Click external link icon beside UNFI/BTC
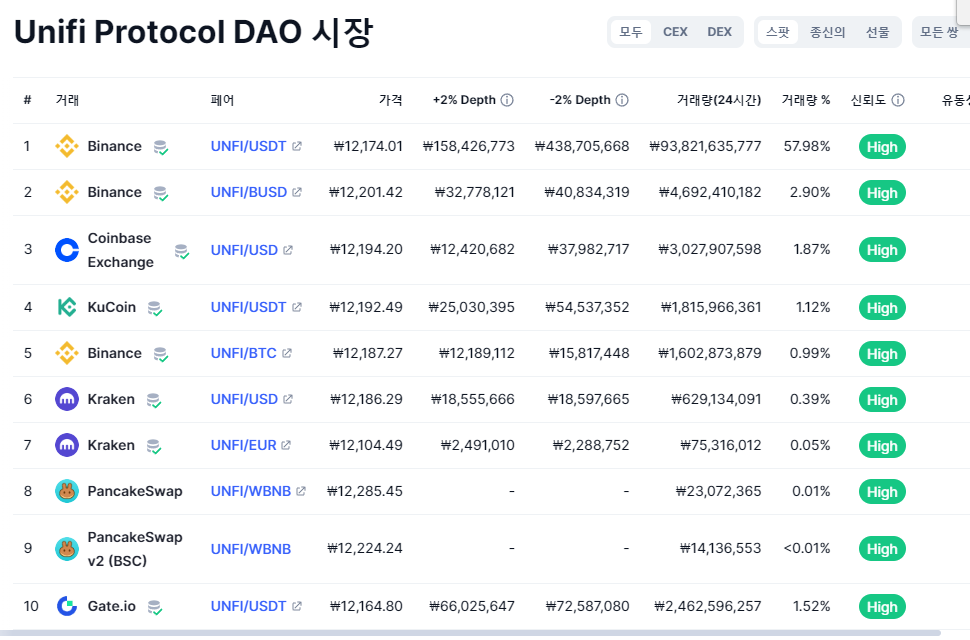 (287, 353)
